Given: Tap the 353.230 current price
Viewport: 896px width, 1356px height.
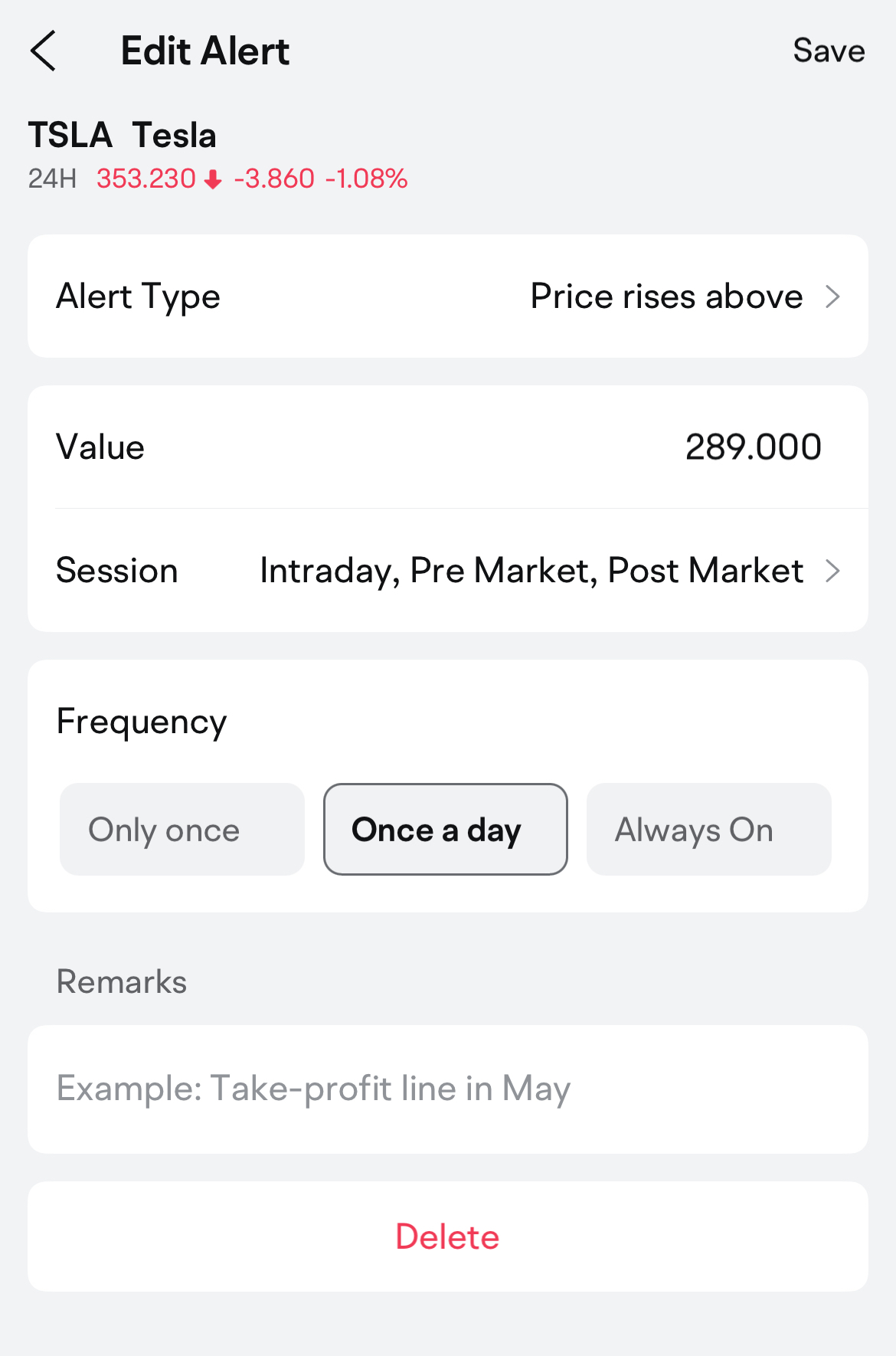Looking at the screenshot, I should (x=146, y=179).
